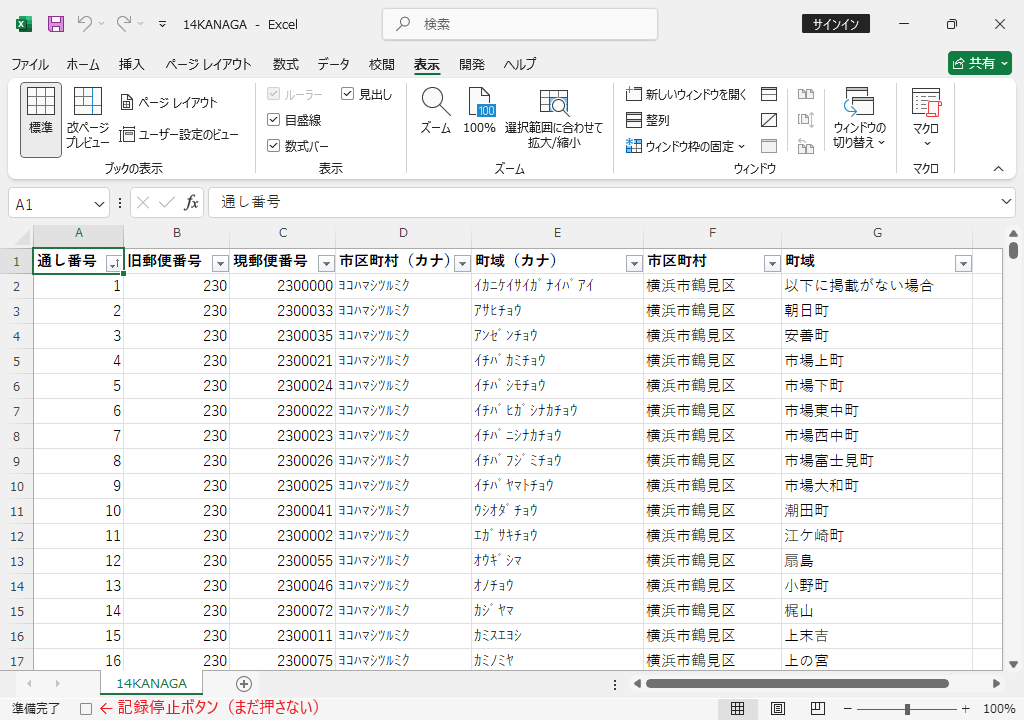Open filter dropdown for 町域(カナ)
This screenshot has height=720, width=1024.
(x=634, y=263)
